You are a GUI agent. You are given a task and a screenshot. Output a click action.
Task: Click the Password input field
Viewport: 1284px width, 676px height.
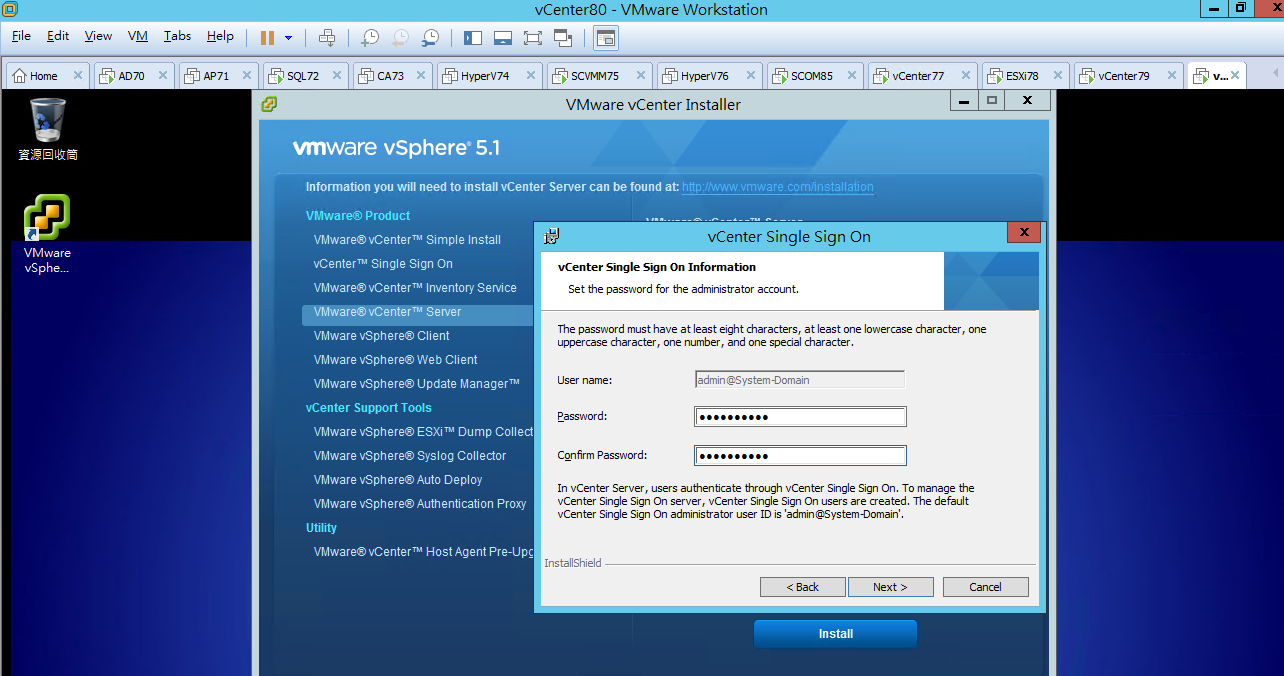[x=800, y=417]
